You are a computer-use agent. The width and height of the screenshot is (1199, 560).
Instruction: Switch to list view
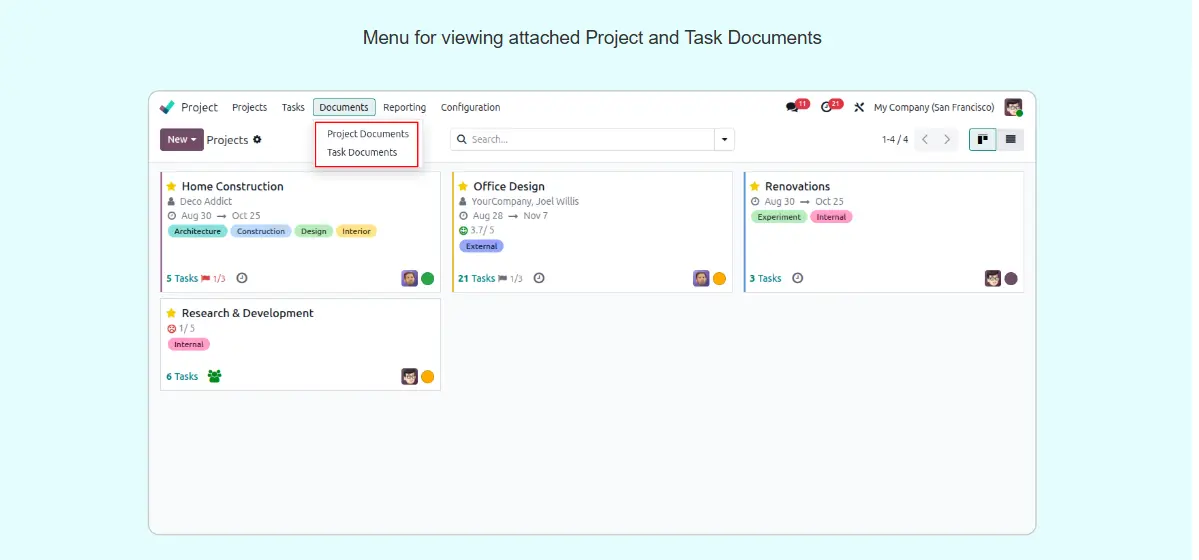click(x=1010, y=140)
